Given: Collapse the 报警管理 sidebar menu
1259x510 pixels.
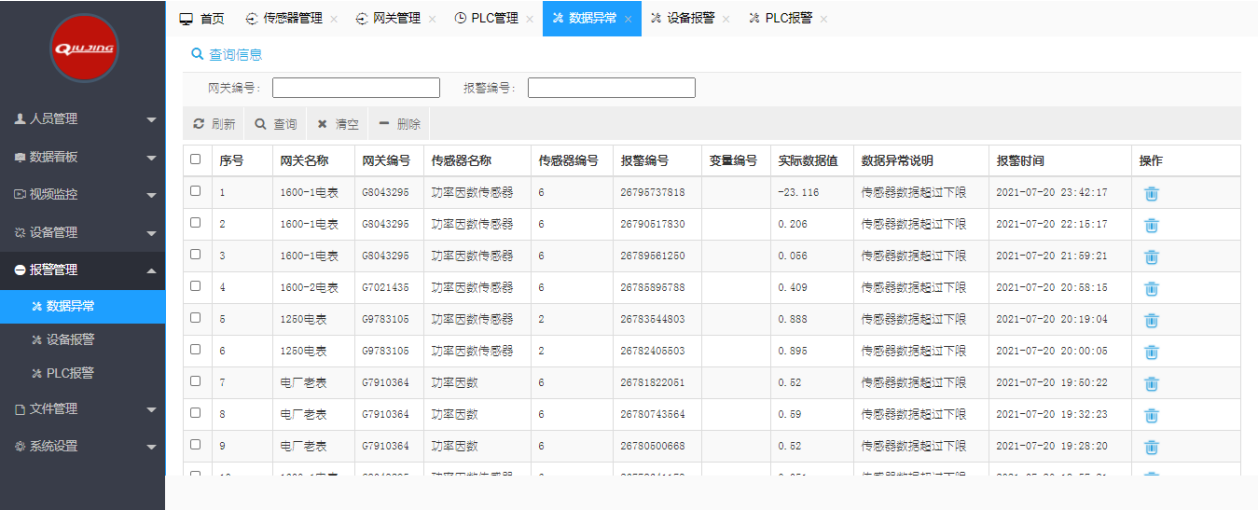Looking at the screenshot, I should click(82, 270).
